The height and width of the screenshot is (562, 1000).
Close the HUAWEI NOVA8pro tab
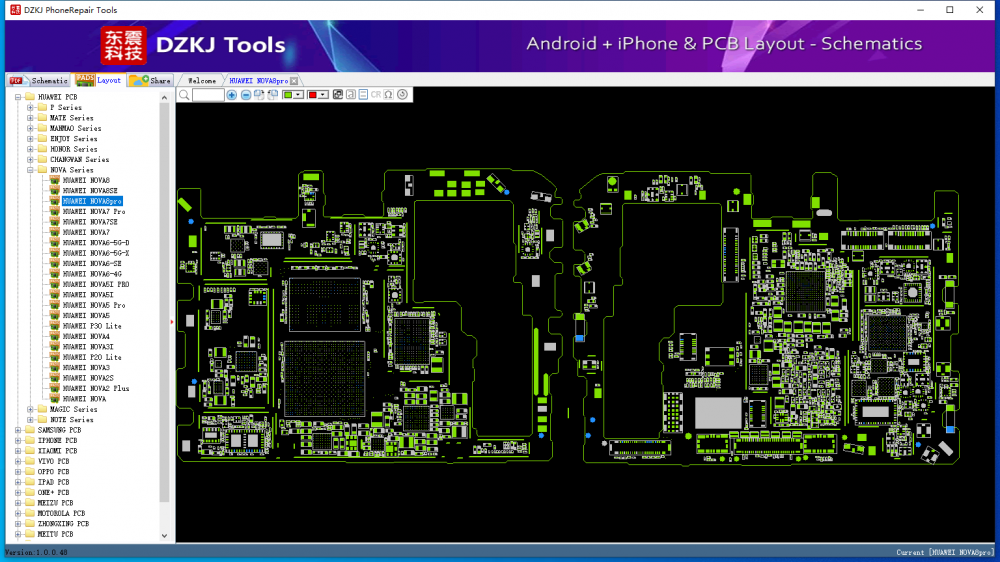(294, 81)
